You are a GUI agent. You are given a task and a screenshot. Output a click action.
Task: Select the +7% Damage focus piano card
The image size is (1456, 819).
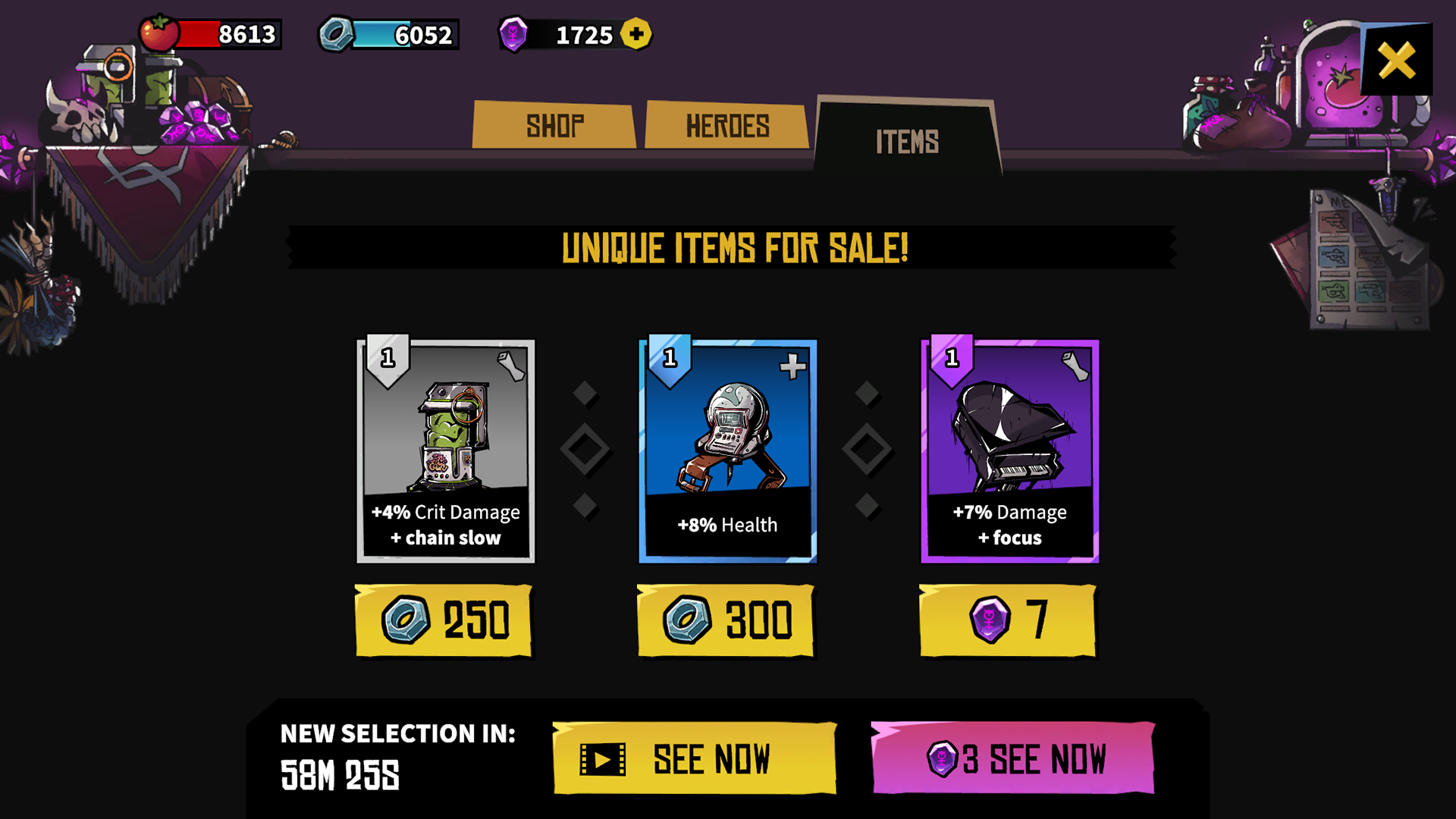coord(1010,450)
